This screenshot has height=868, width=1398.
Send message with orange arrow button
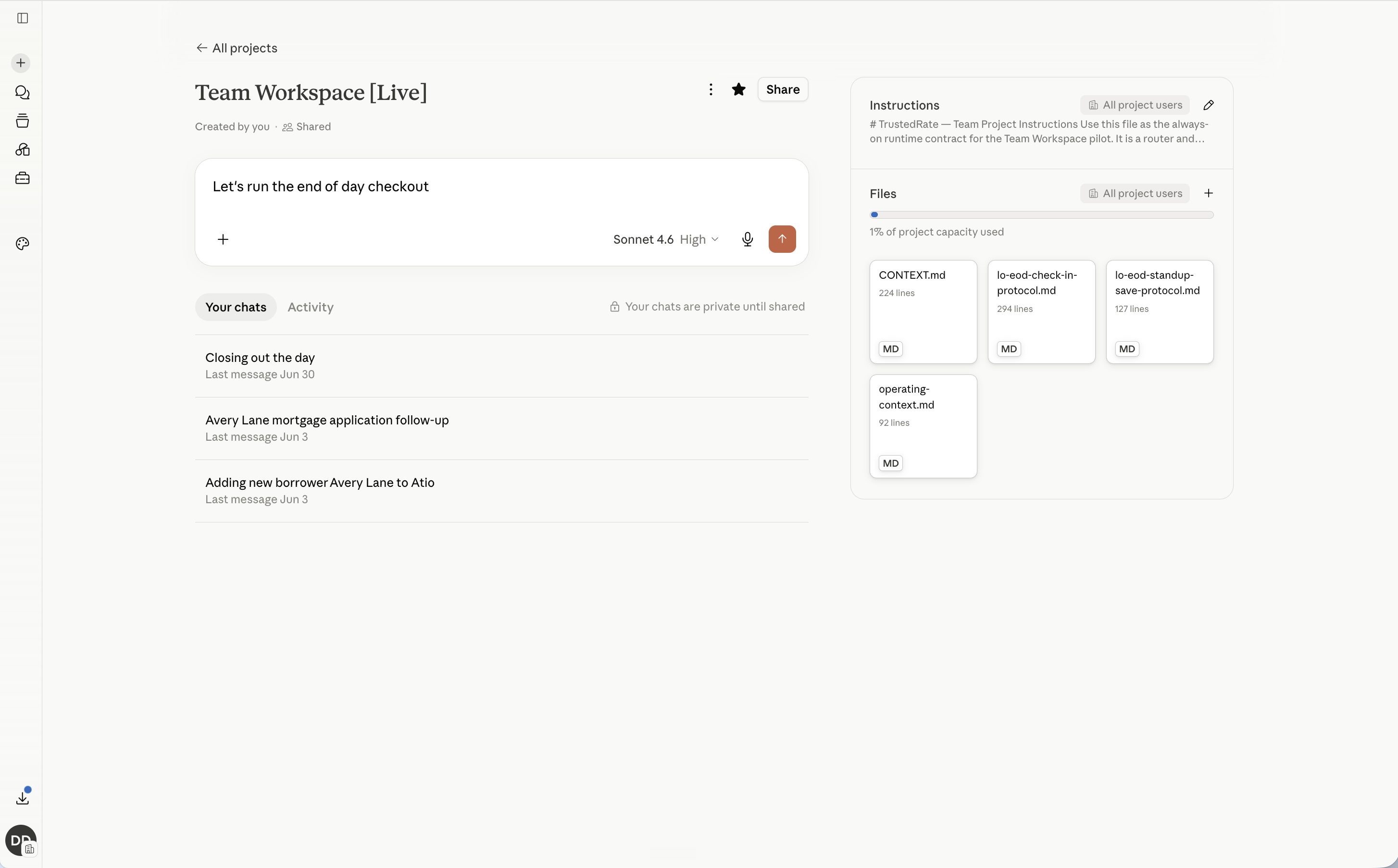point(782,239)
